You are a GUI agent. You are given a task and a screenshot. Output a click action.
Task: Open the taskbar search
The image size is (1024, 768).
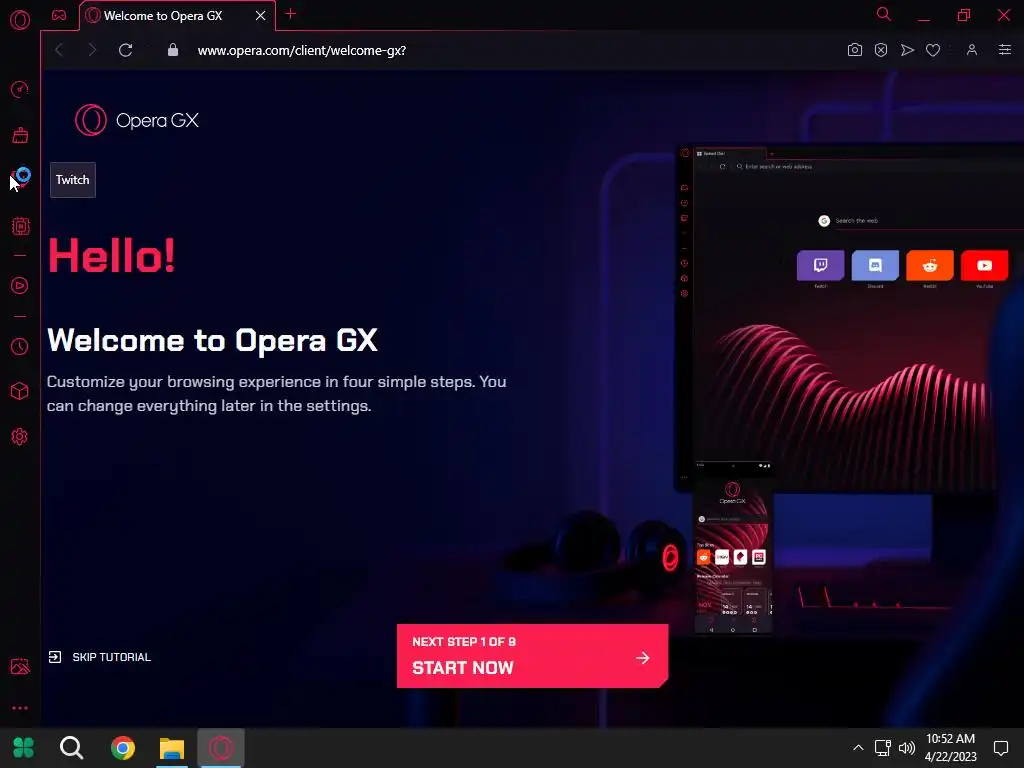click(x=71, y=748)
